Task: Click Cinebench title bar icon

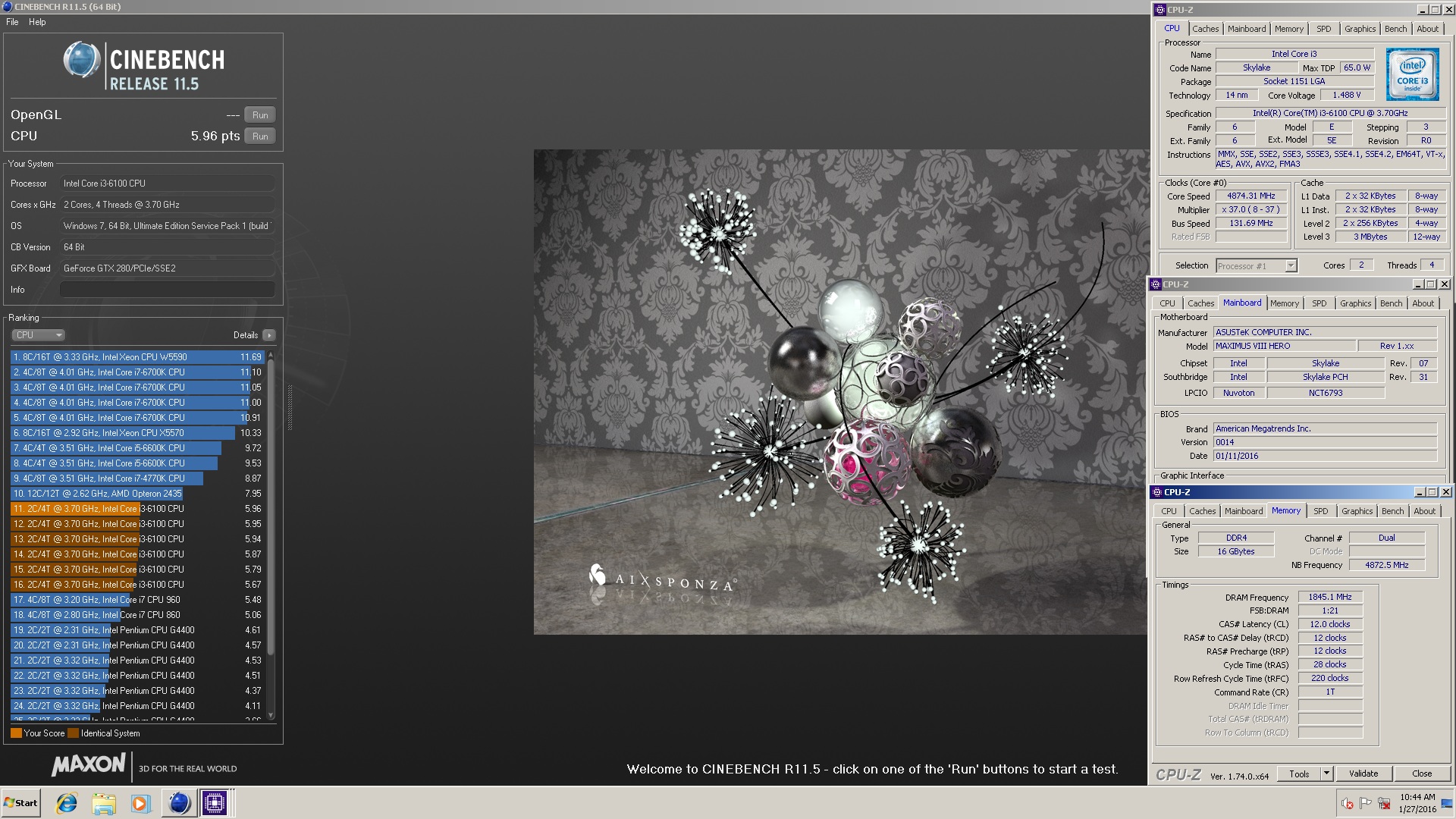Action: [7, 7]
